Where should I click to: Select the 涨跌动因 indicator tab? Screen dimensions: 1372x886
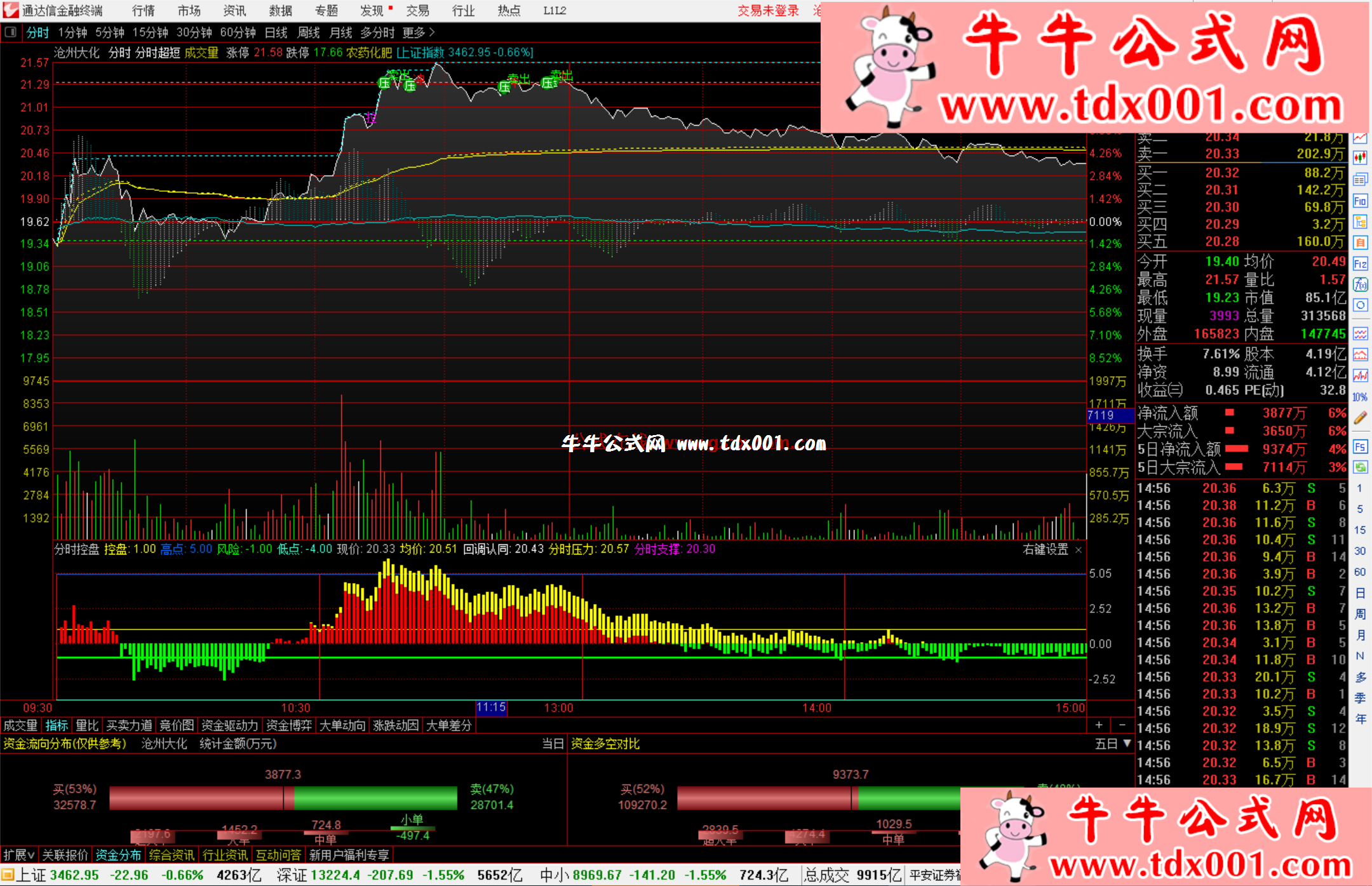pos(396,725)
